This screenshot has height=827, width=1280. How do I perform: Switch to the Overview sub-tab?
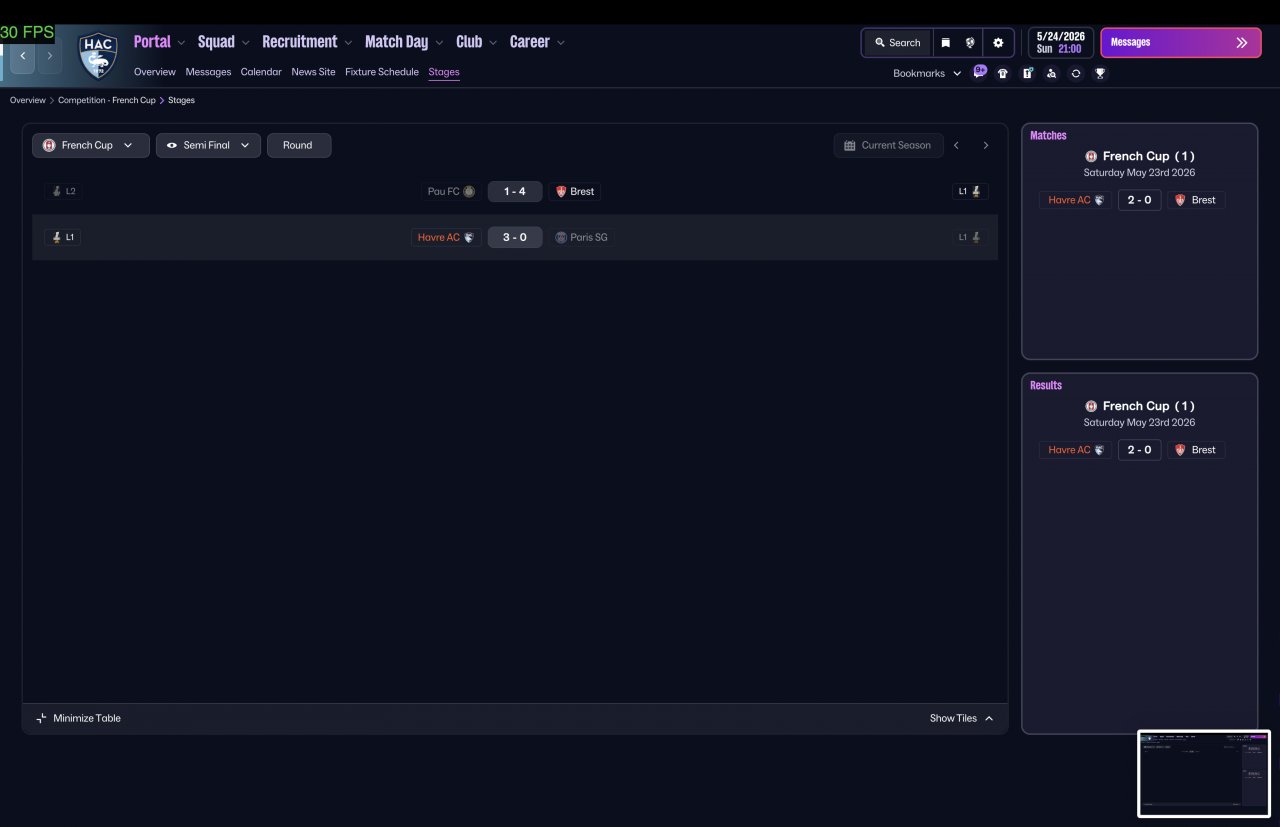pos(155,72)
